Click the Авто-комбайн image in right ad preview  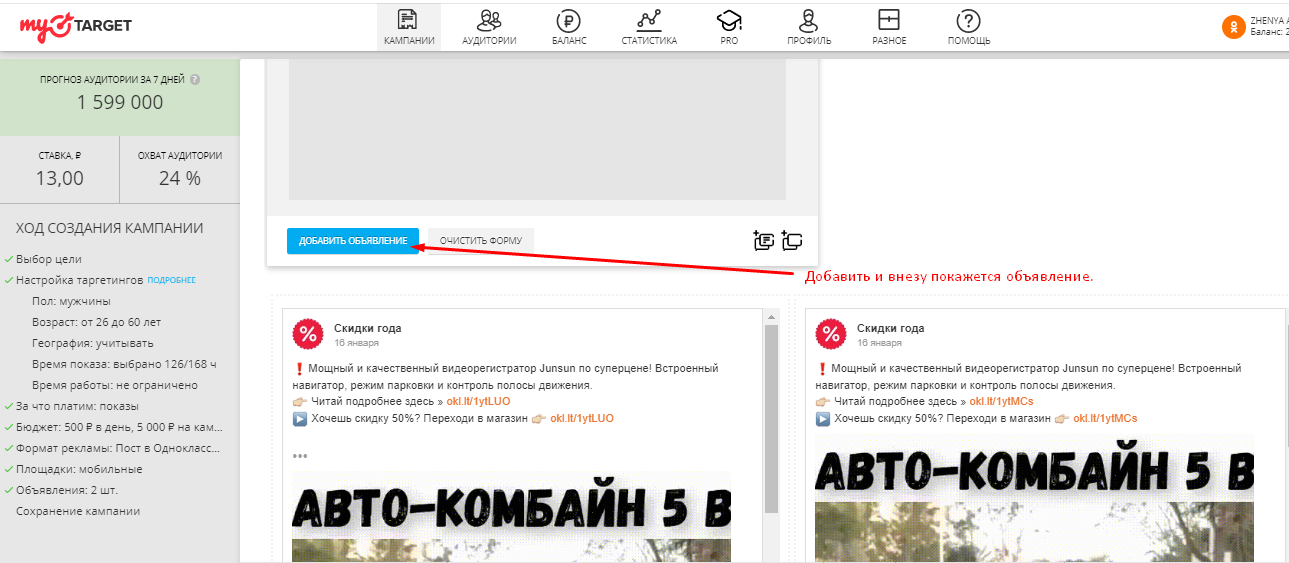pos(1036,497)
